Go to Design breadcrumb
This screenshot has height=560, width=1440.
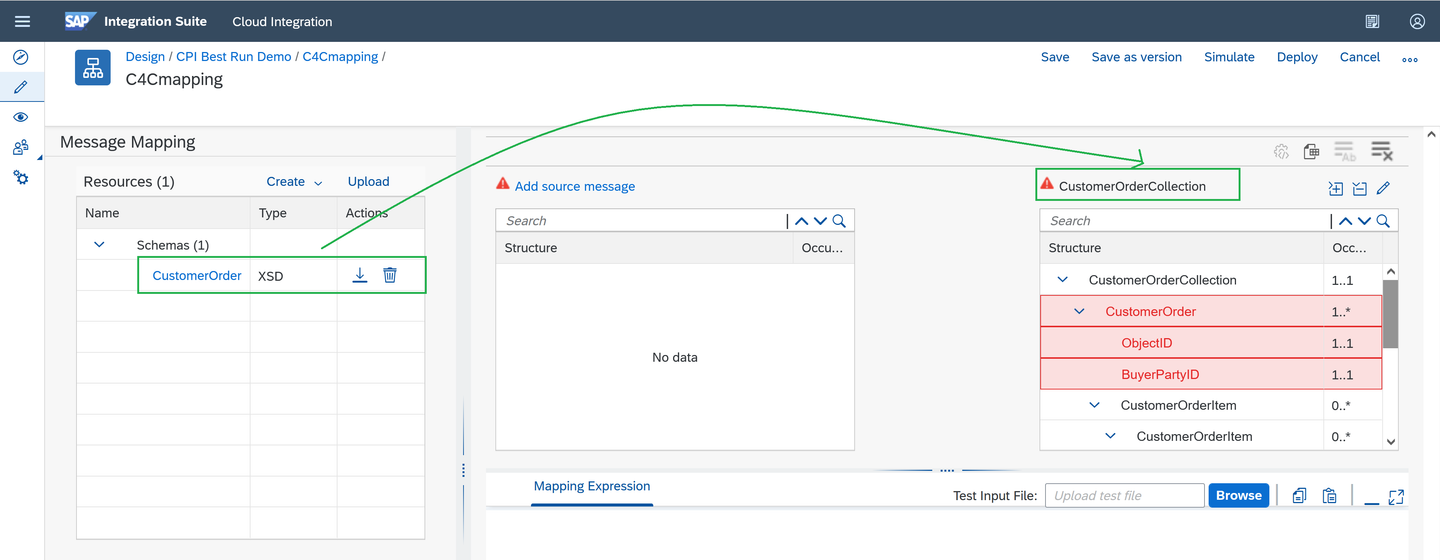[x=145, y=57]
